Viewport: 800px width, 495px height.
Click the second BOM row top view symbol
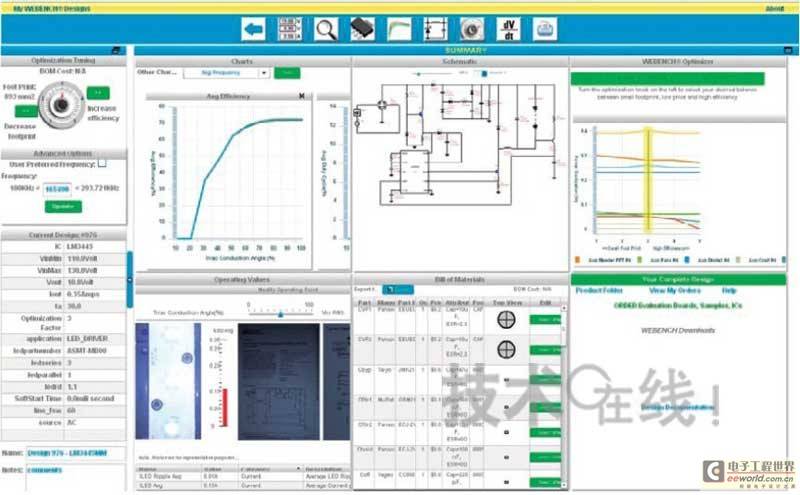coord(506,350)
